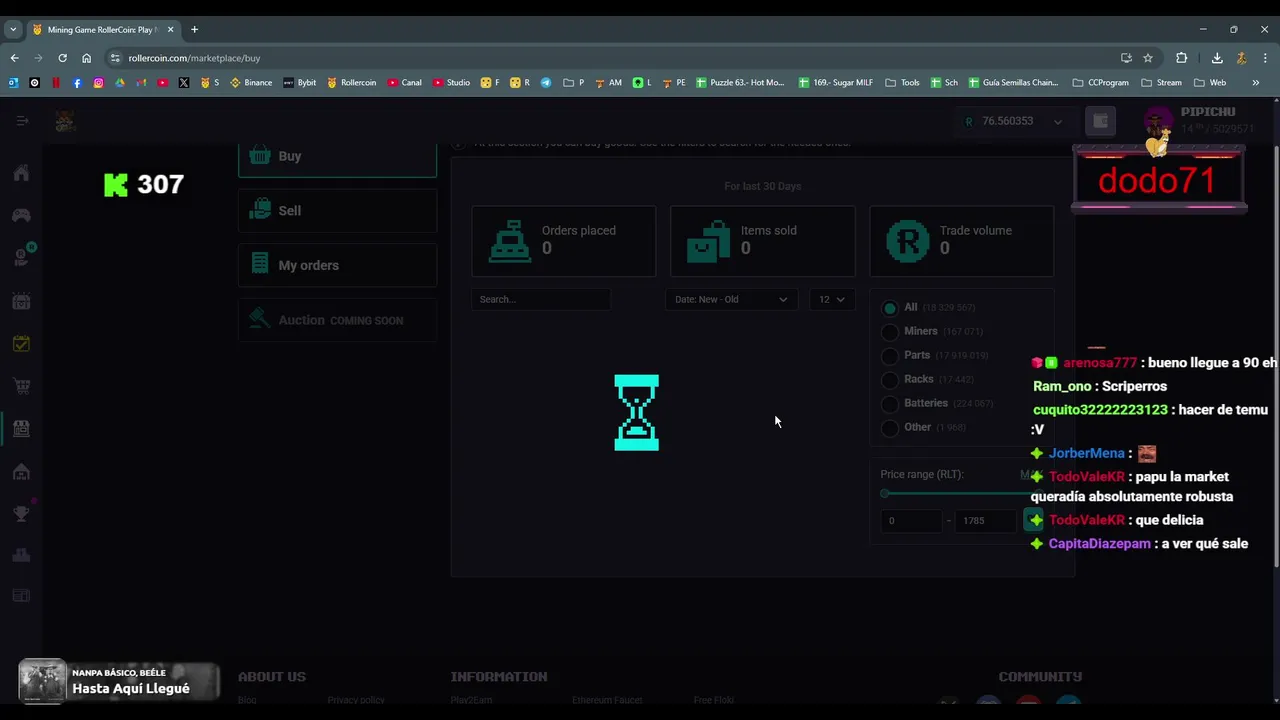The width and height of the screenshot is (1280, 720).
Task: Open the 12 items per page dropdown
Action: pyautogui.click(x=832, y=299)
